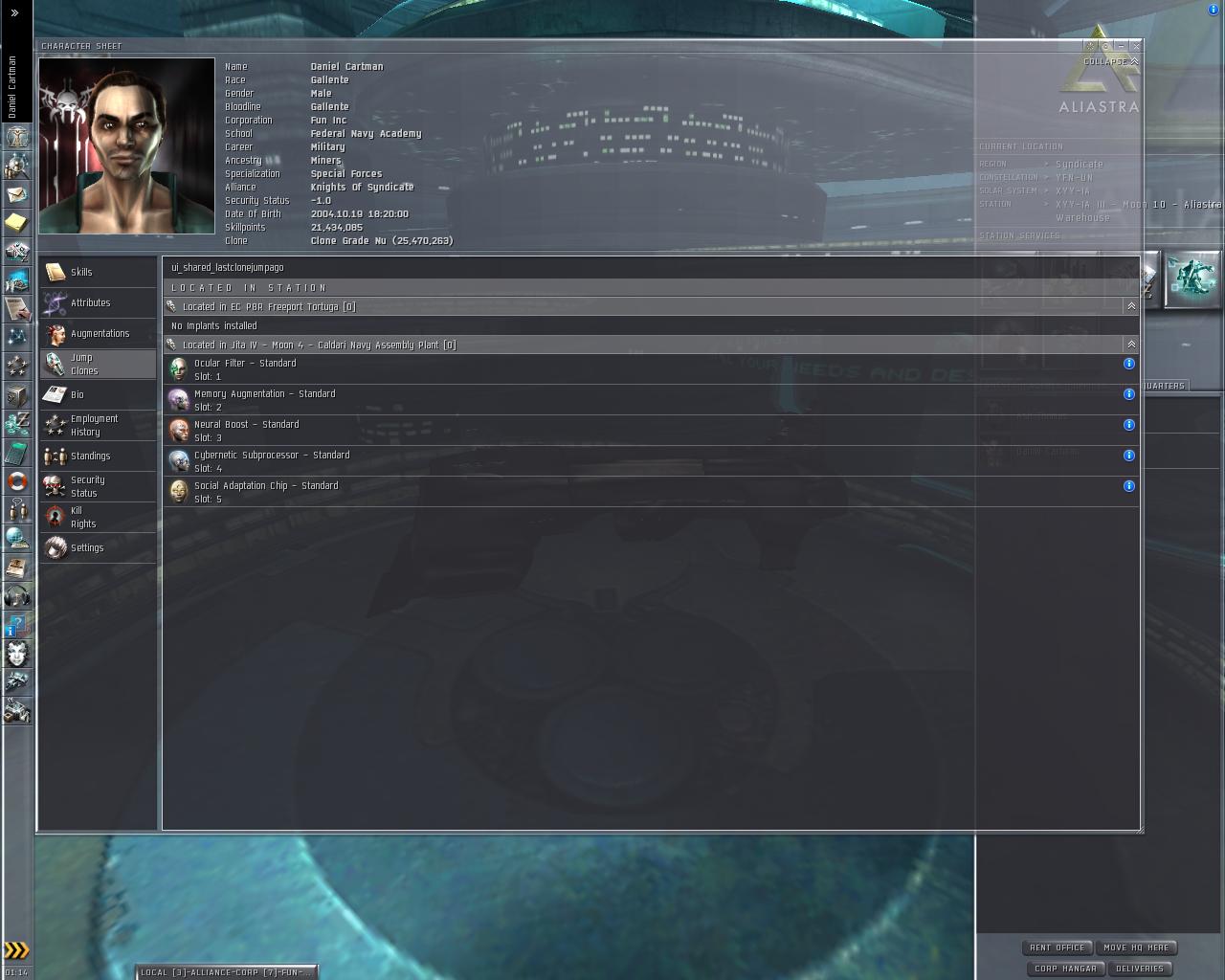Click the Cybernetic Subprocessor implant icon
This screenshot has width=1225, height=980.
point(178,461)
